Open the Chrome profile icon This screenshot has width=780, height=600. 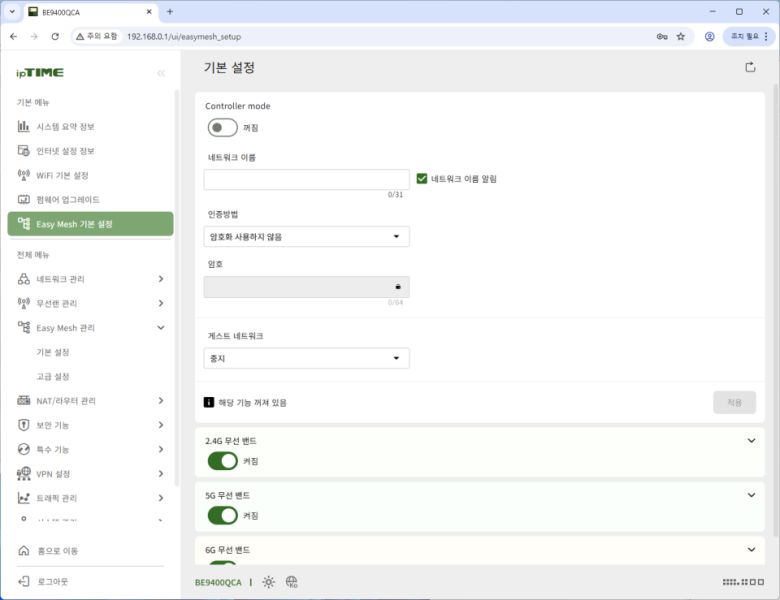[709, 36]
